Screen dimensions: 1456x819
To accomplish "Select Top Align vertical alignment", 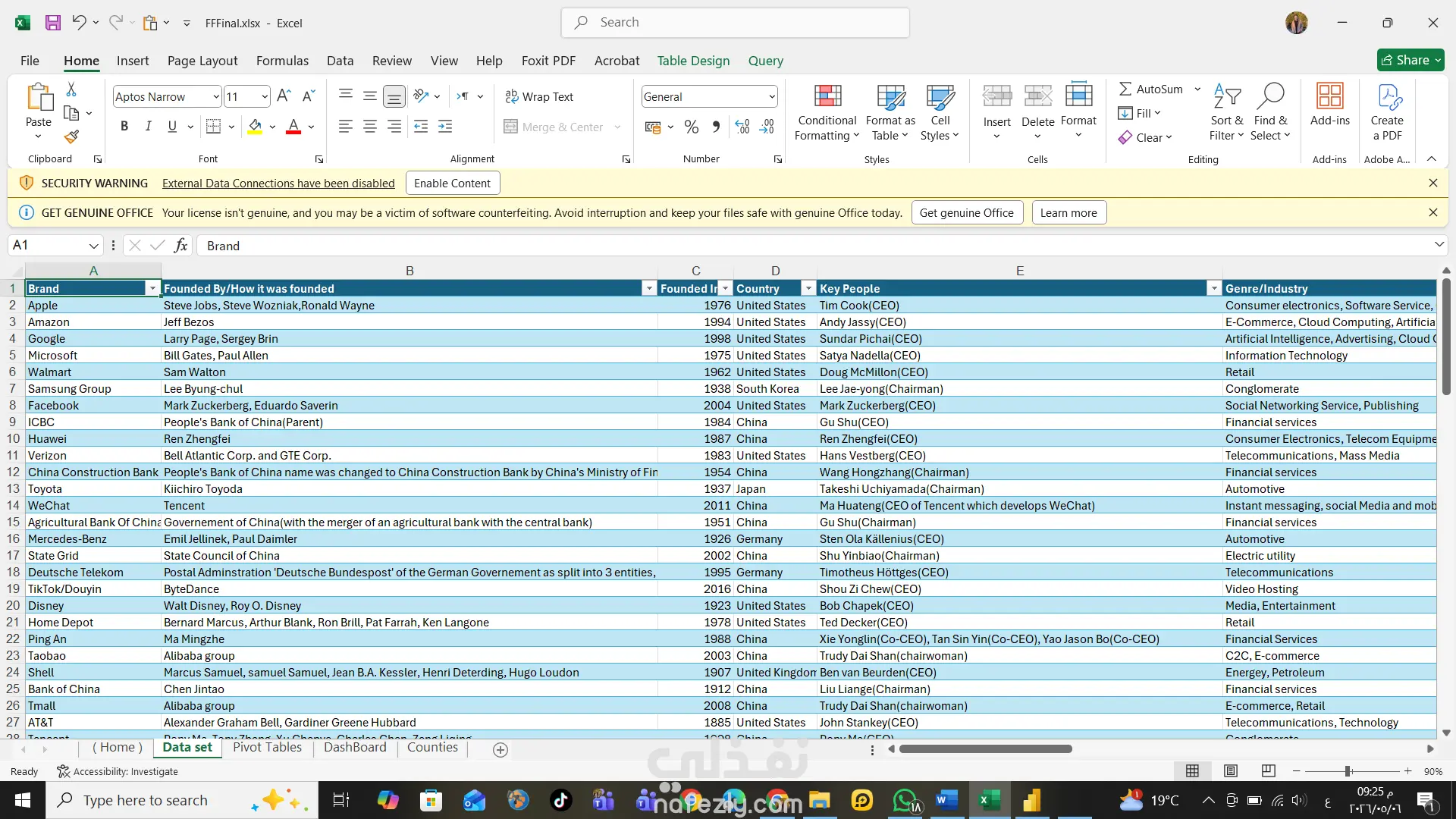I will point(345,96).
